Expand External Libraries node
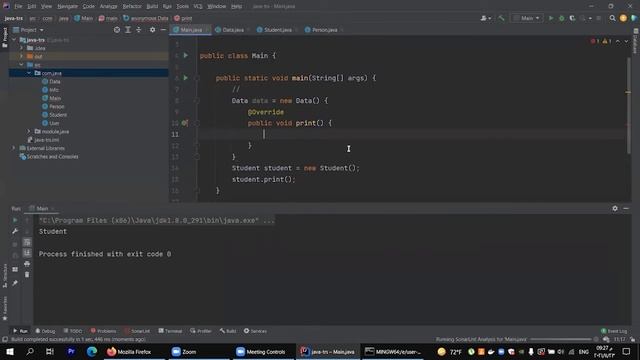640x360 pixels. pyautogui.click(x=14, y=148)
